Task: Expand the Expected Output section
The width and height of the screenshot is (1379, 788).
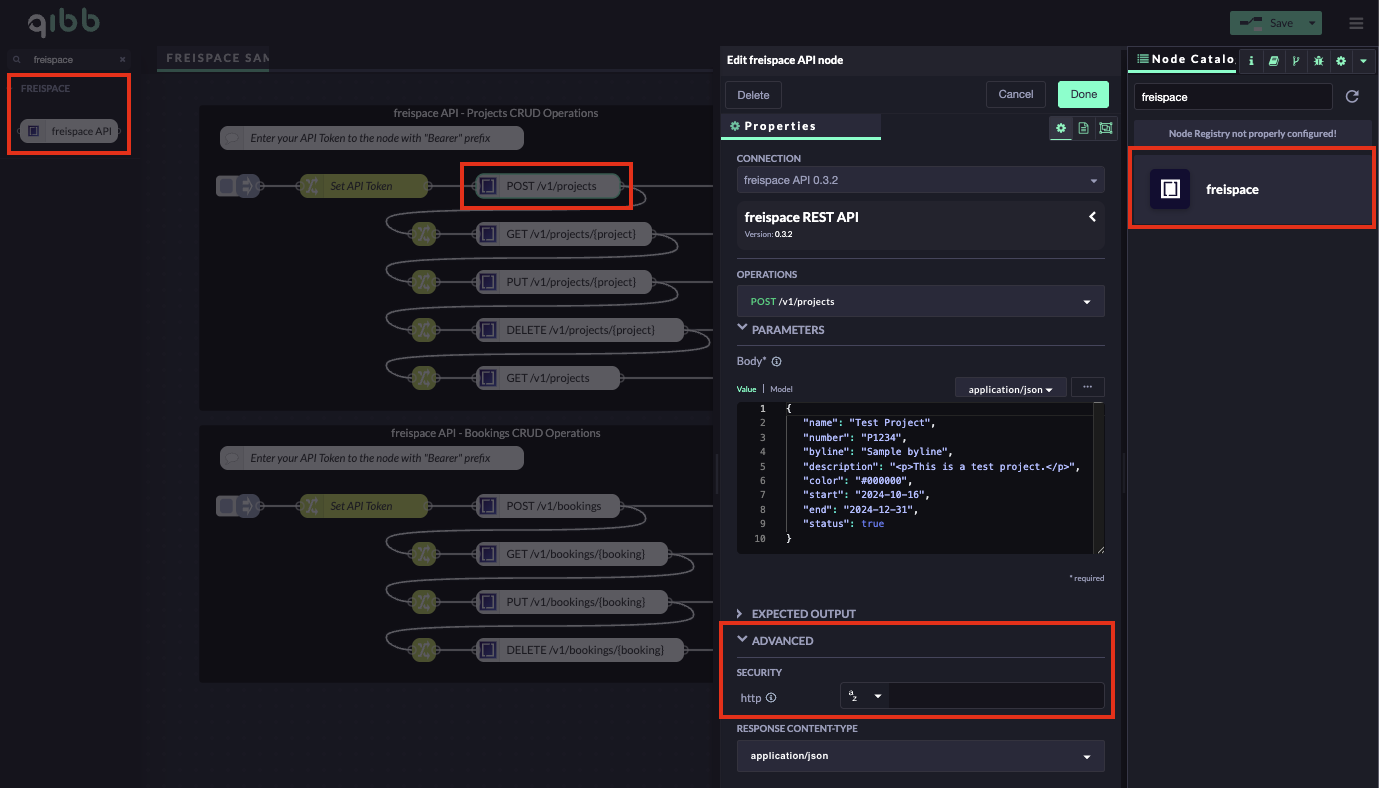Action: [802, 613]
